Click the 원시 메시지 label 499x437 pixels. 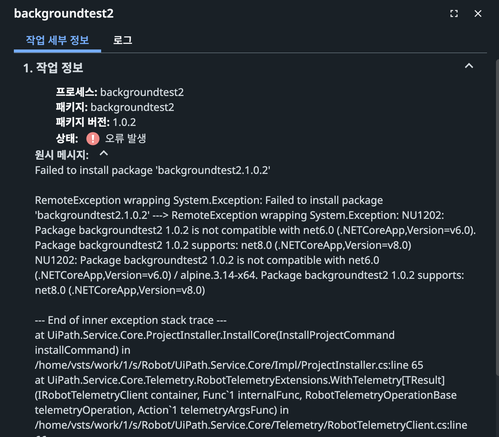(62, 155)
